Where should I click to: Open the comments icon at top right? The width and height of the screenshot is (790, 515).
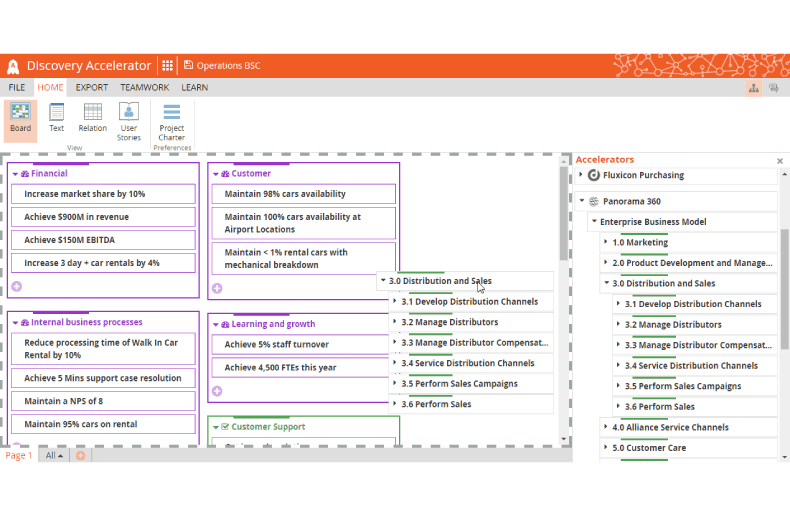[x=774, y=88]
